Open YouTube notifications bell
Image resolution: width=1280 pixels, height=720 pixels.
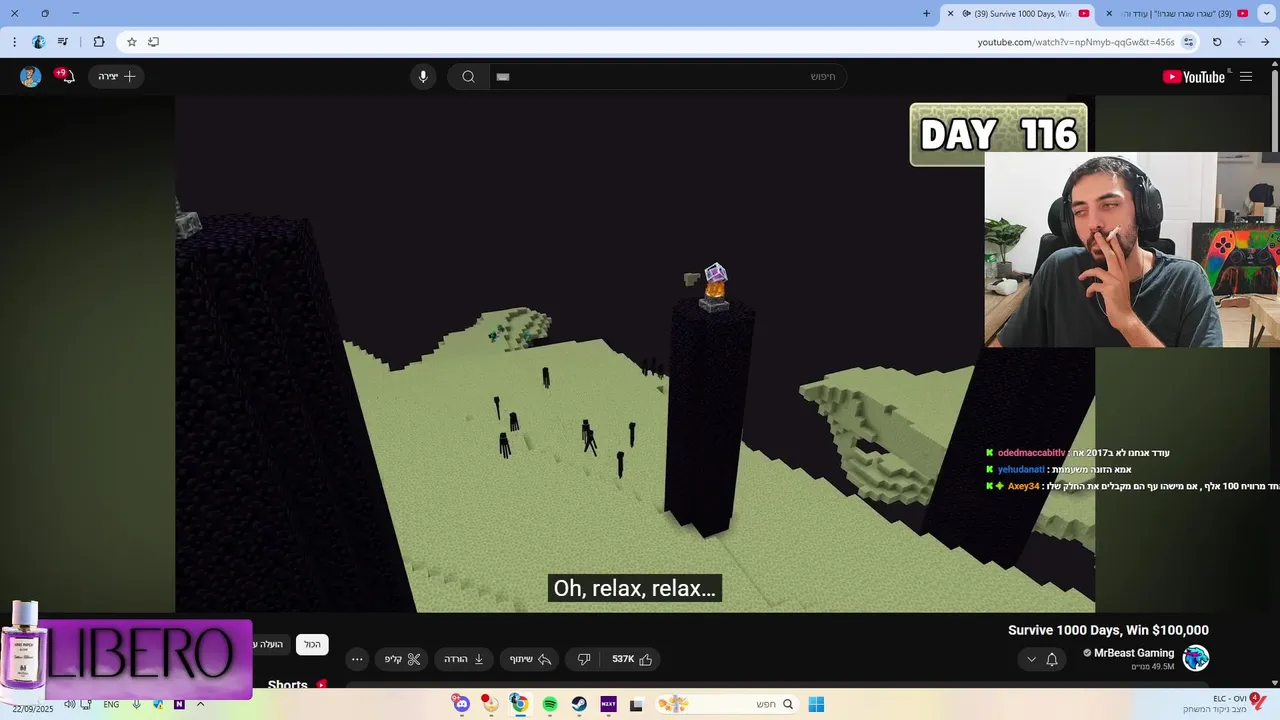click(x=66, y=76)
